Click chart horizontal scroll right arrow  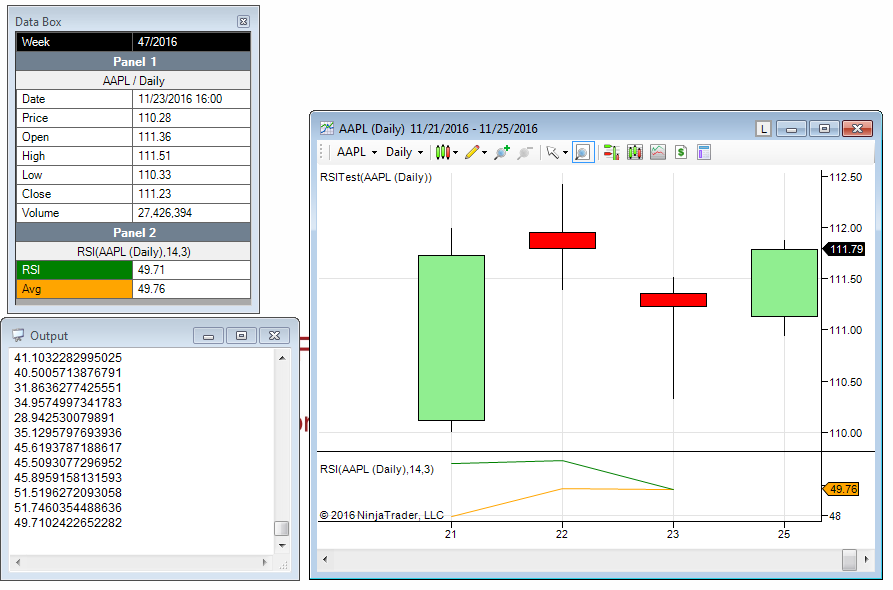(x=866, y=559)
